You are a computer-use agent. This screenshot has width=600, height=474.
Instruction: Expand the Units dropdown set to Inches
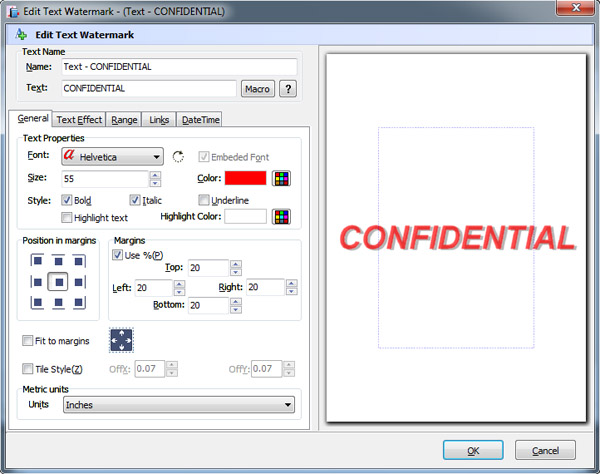(179, 404)
